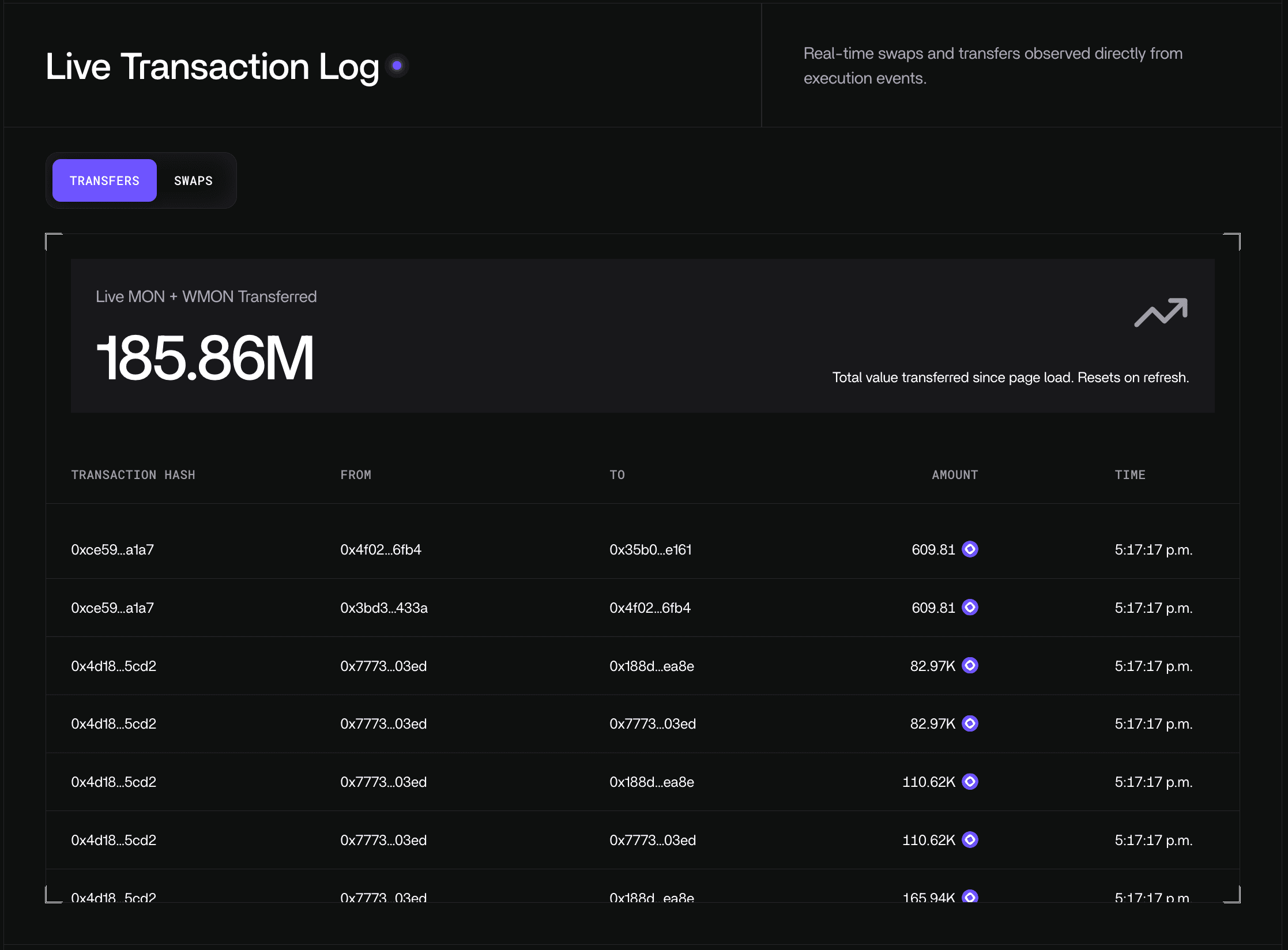Sort by the TIME column header
The image size is (1288, 950).
(x=1131, y=474)
